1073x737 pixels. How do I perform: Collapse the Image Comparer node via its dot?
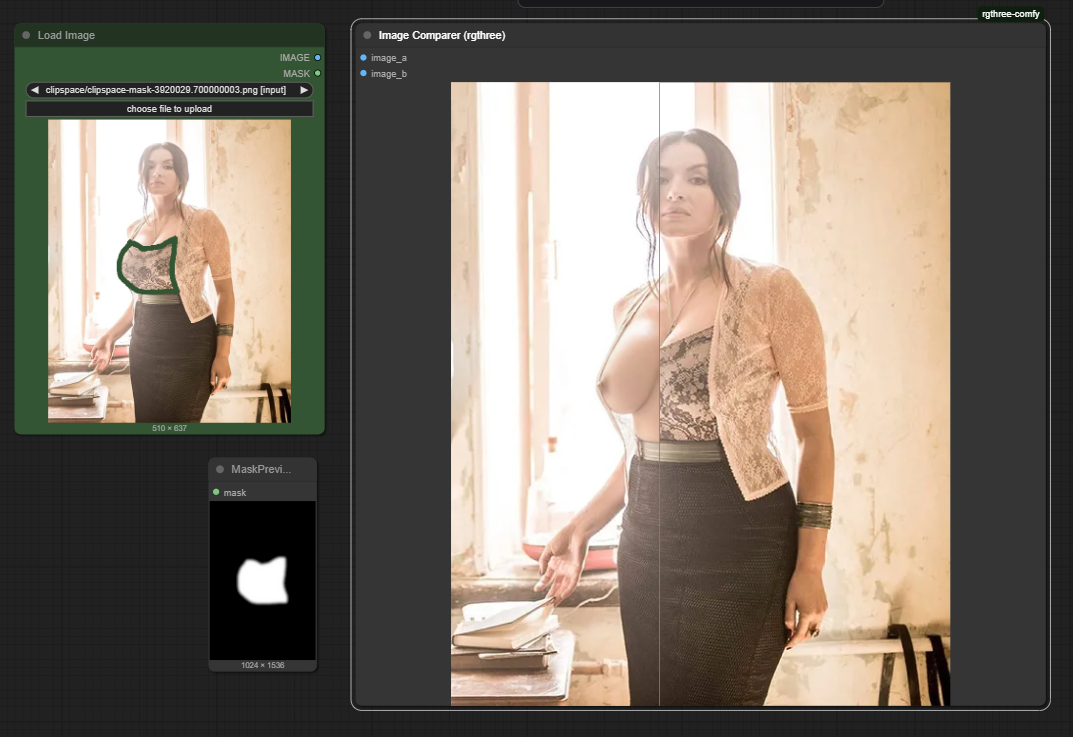367,35
